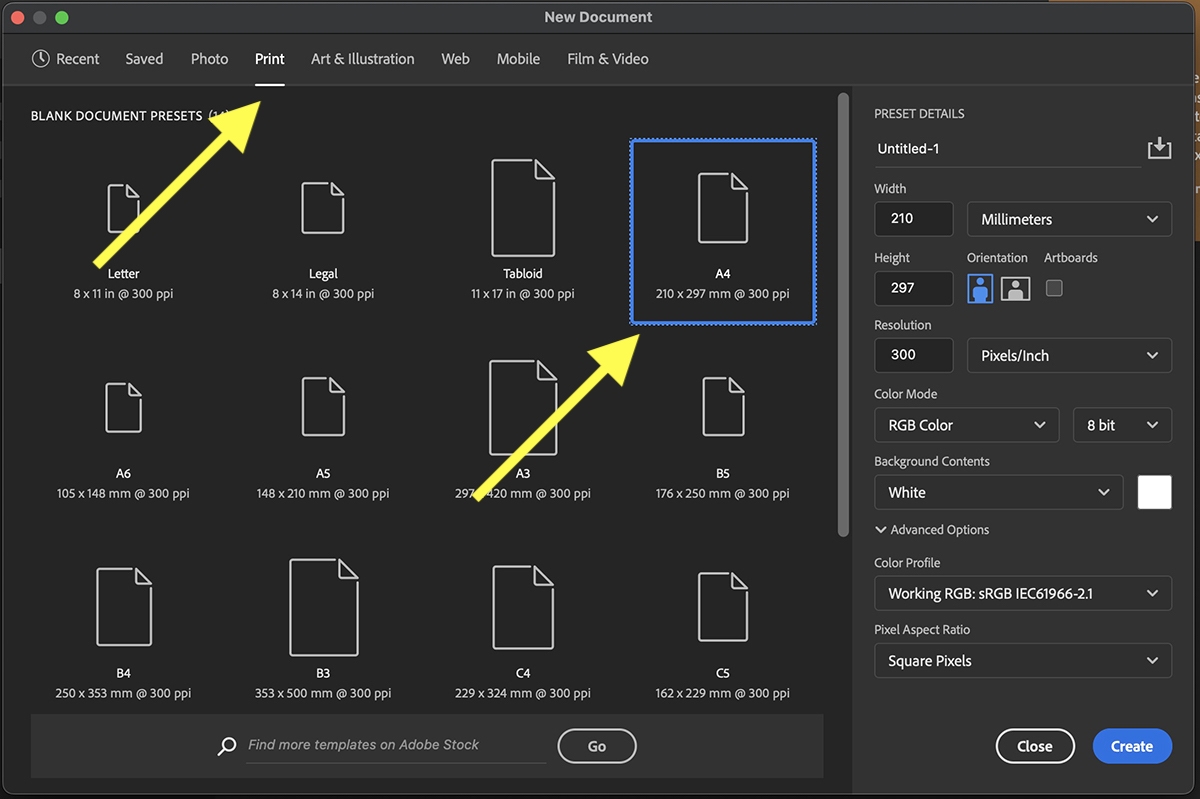Click the green zoom window button

tap(62, 17)
